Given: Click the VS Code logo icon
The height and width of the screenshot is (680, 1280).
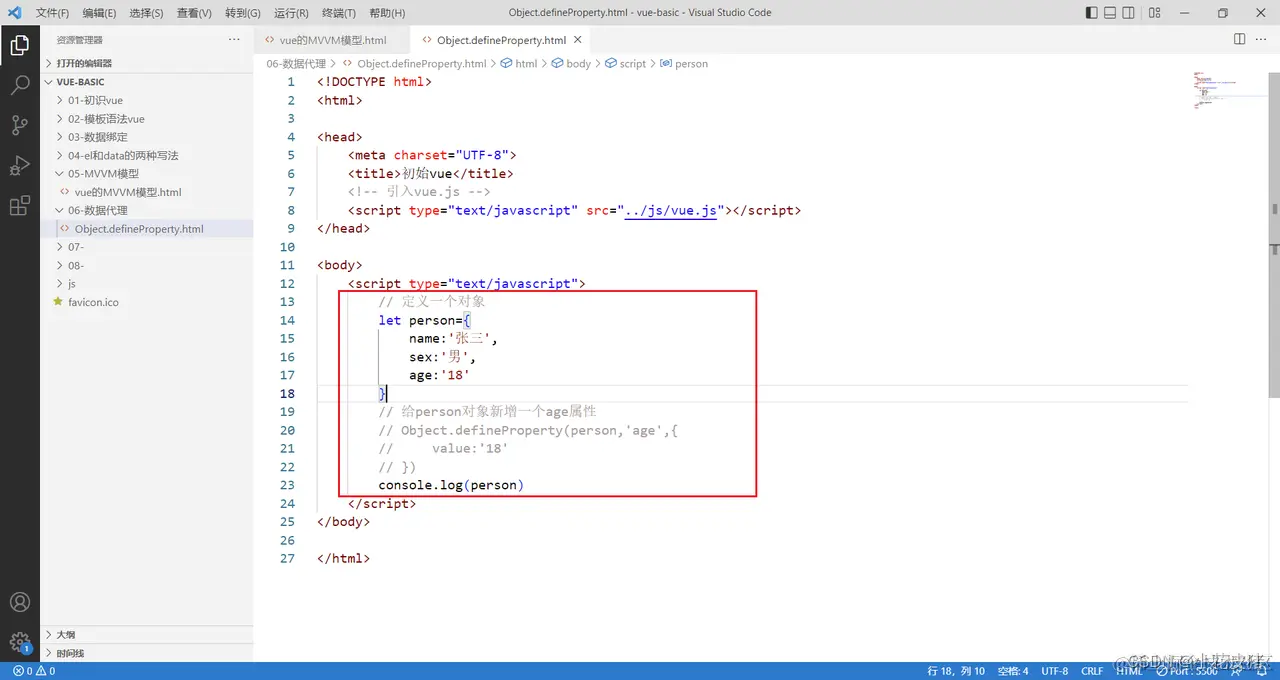Looking at the screenshot, I should click(x=14, y=13).
